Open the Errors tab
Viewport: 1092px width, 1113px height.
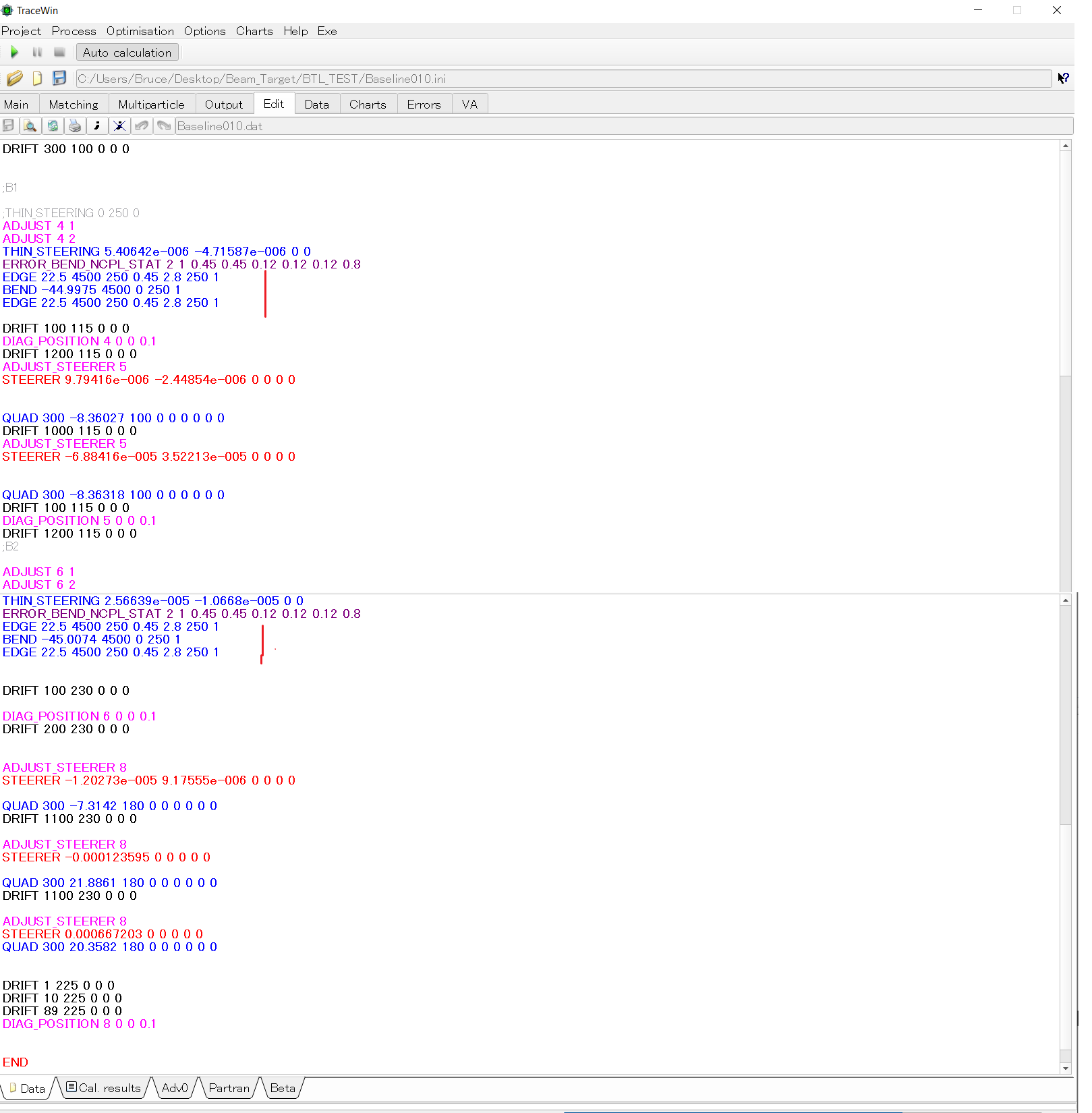pyautogui.click(x=424, y=105)
